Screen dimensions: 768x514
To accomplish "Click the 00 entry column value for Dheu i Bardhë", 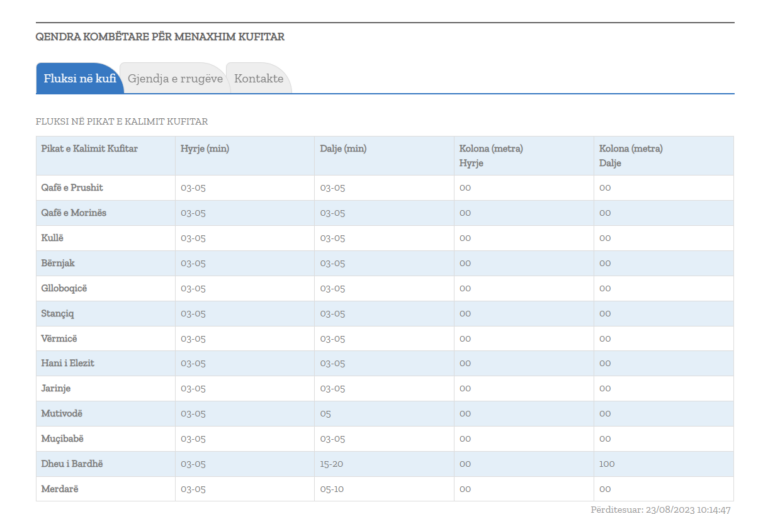I will 465,464.
